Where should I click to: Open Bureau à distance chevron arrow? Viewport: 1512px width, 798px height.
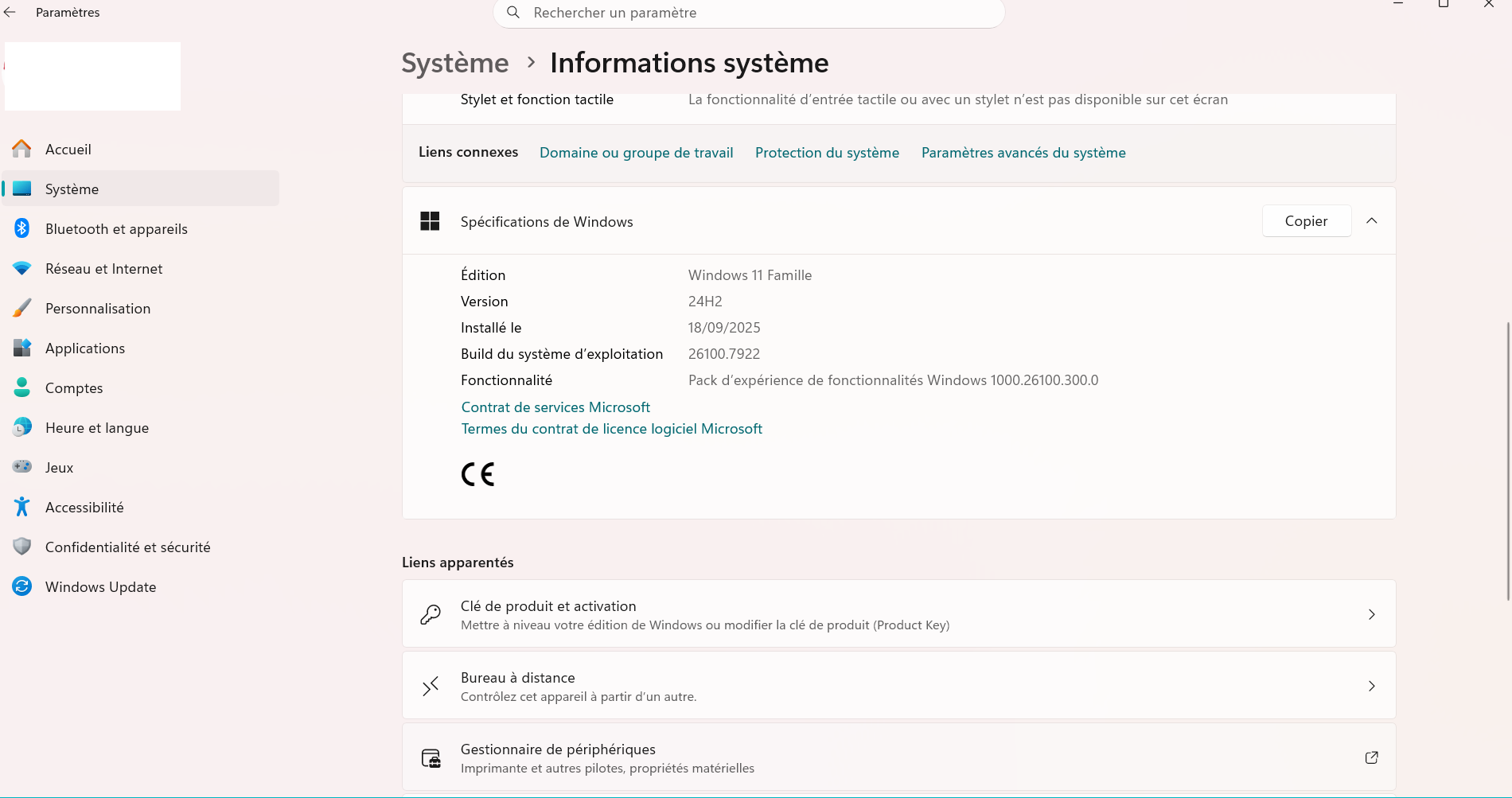[1371, 686]
